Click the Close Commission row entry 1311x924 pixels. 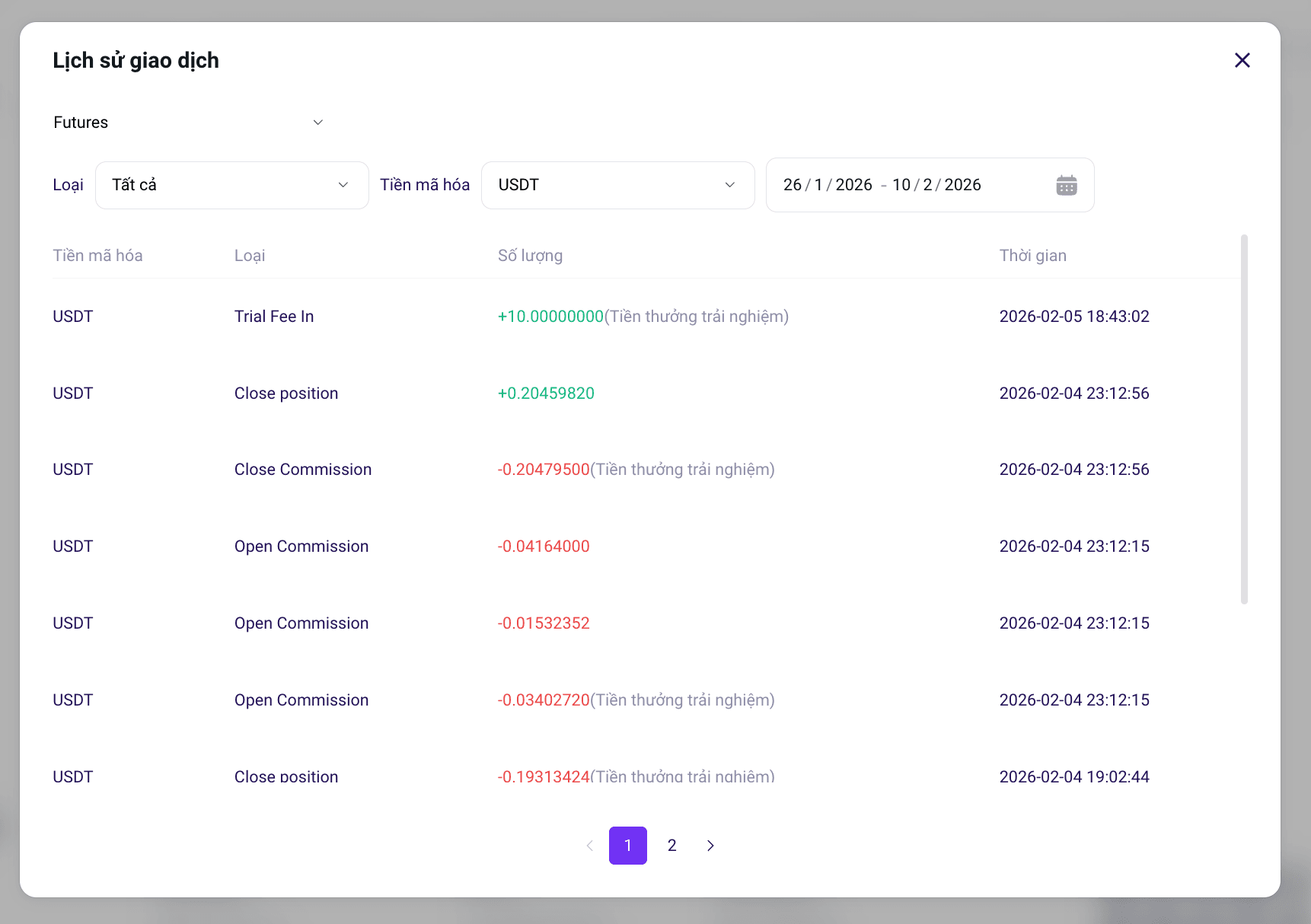pos(303,470)
